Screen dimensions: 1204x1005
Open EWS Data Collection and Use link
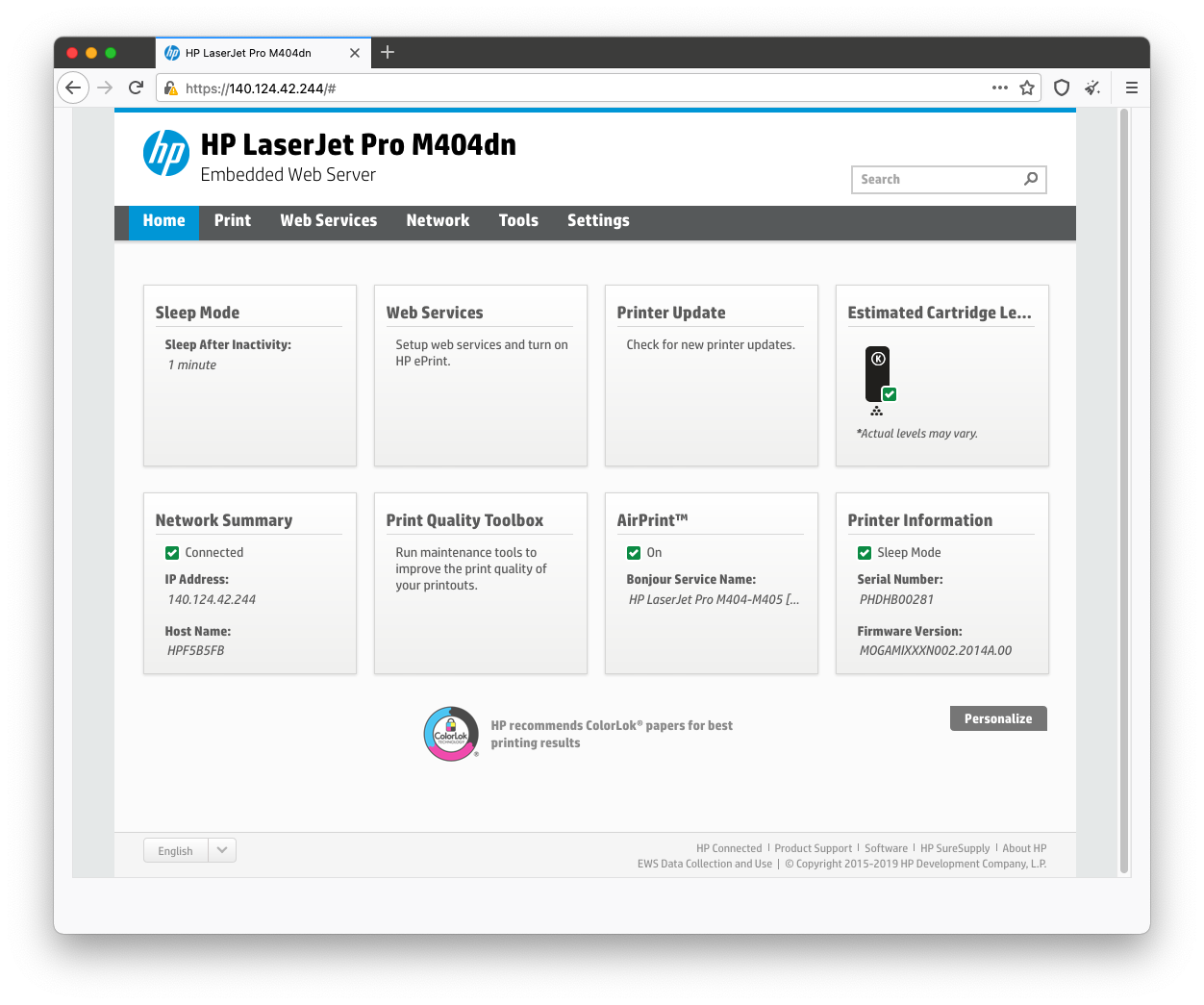pyautogui.click(x=705, y=864)
